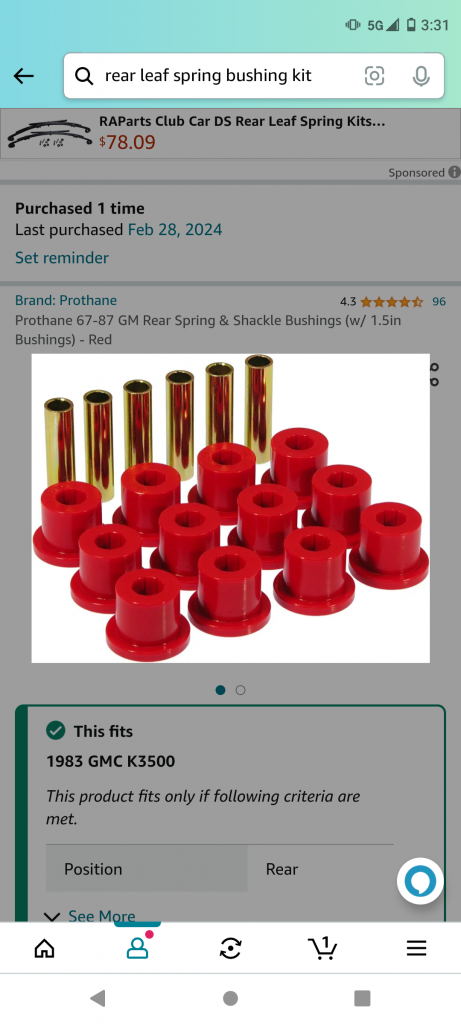Tap the microphone voice search icon
Viewport: 461px width, 1024px height.
tap(421, 76)
